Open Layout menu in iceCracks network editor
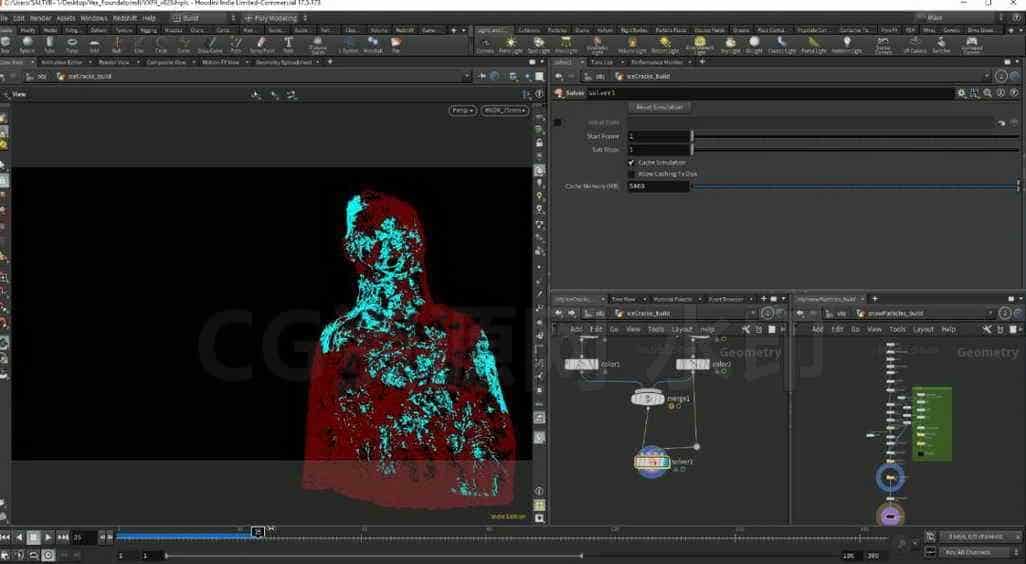 pos(682,329)
